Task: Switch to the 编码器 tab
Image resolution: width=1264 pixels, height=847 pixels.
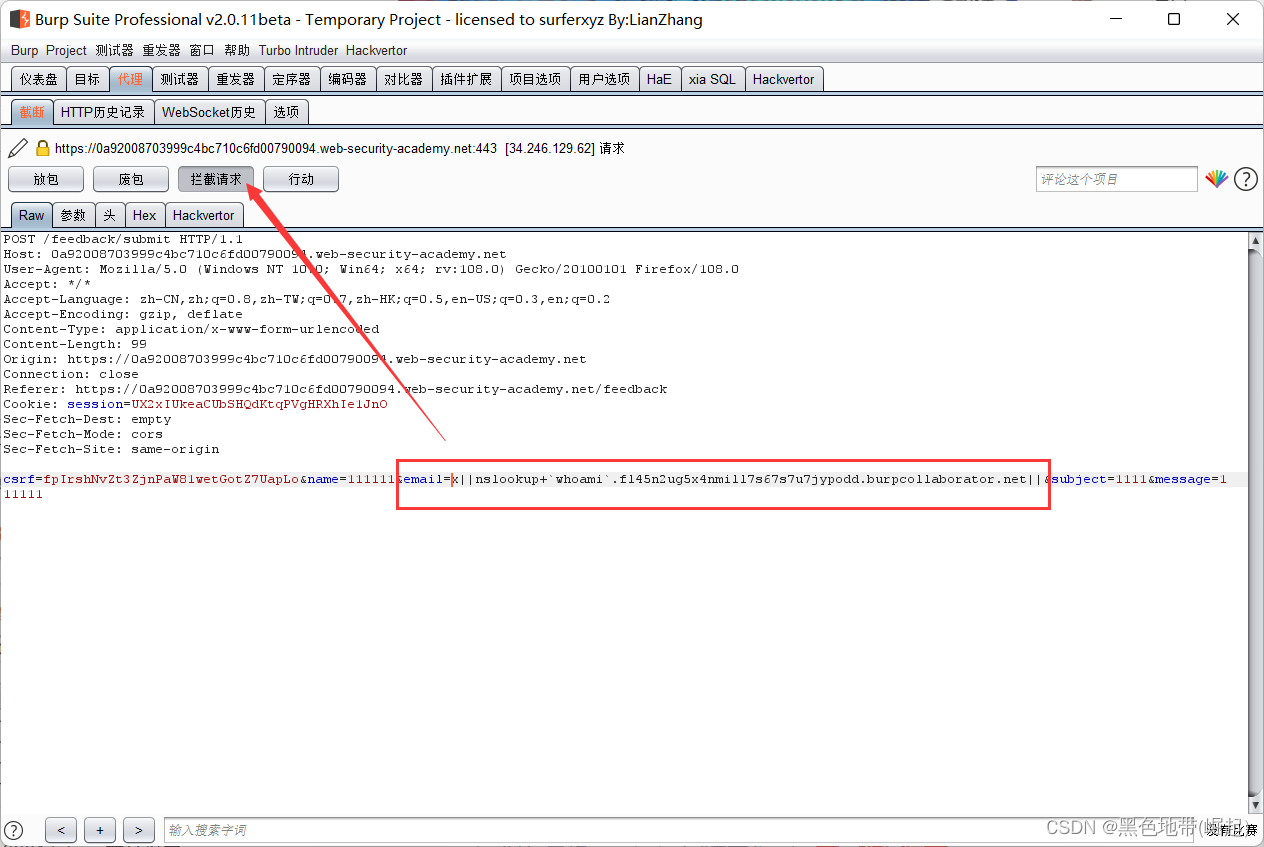Action: click(348, 79)
